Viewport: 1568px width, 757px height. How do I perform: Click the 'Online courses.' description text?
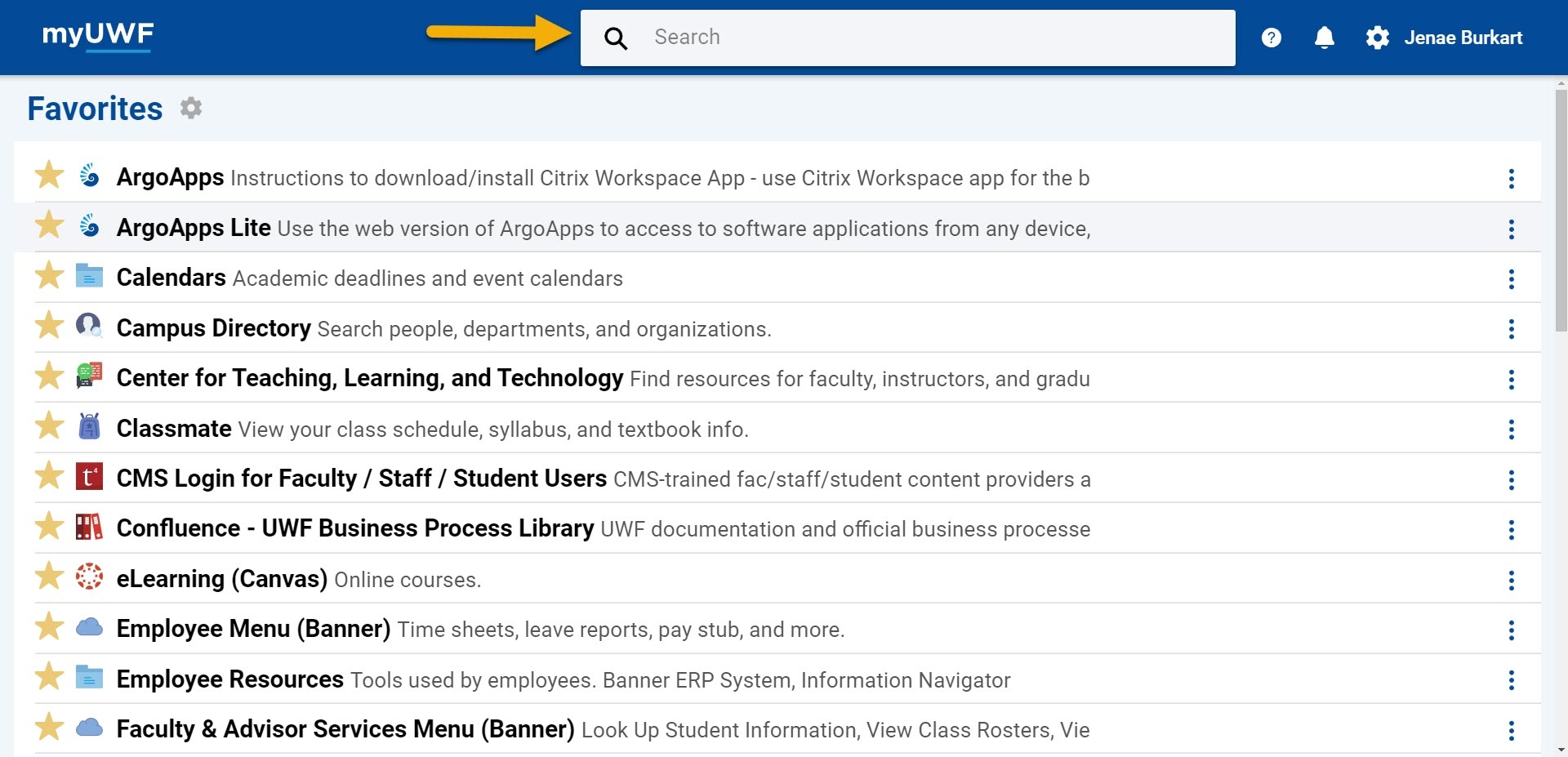(408, 580)
